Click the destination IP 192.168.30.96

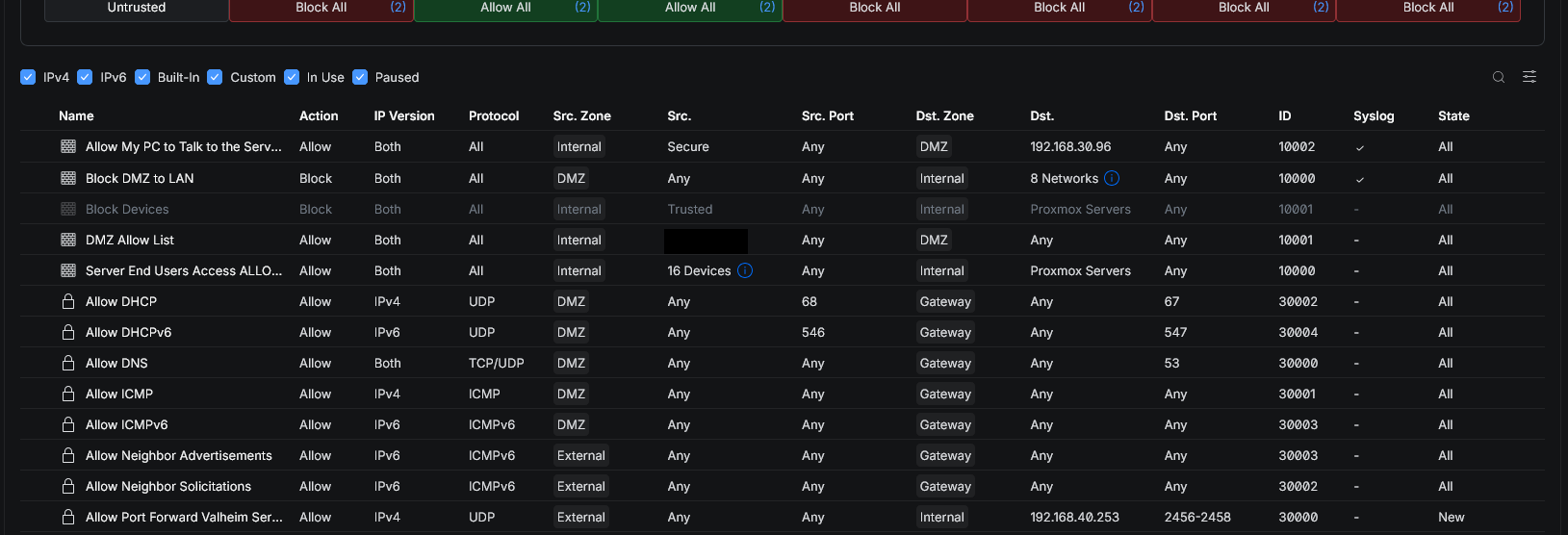tap(1070, 146)
